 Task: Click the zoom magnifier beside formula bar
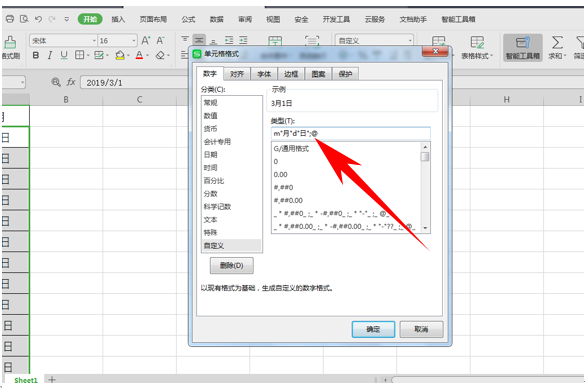click(x=56, y=82)
